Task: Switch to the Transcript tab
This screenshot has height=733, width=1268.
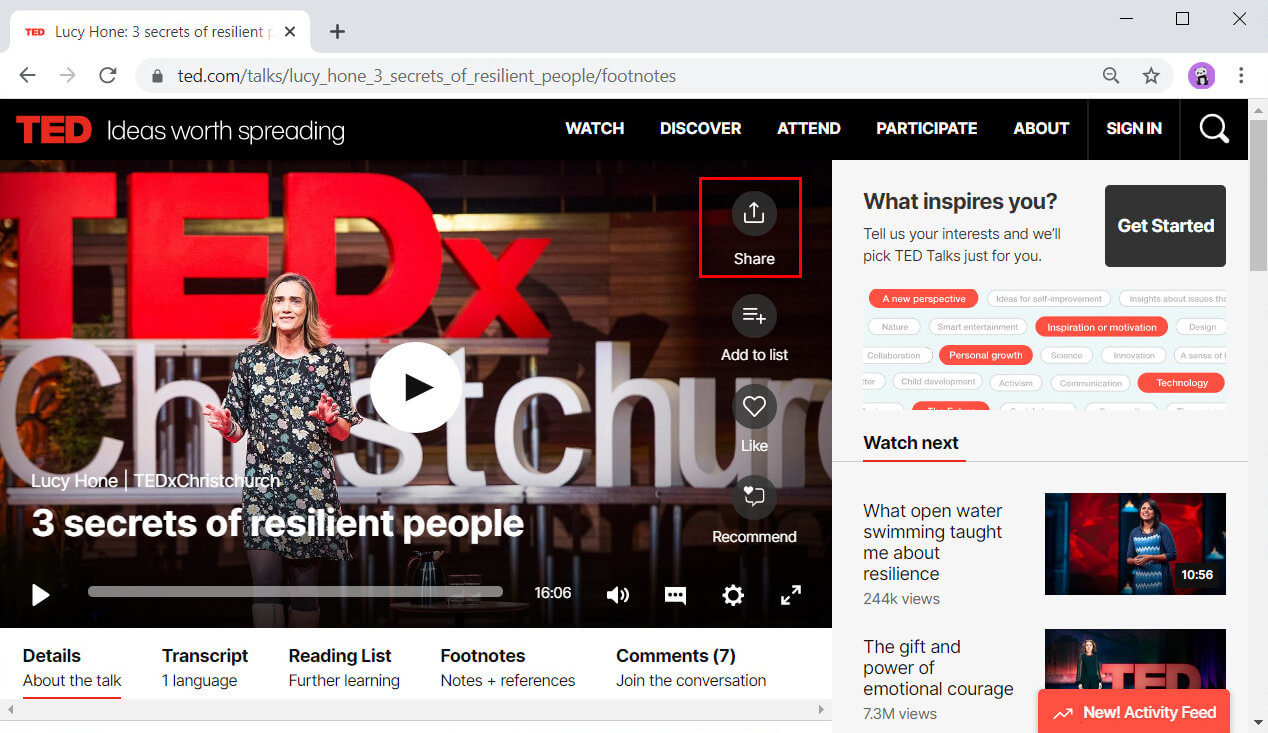Action: click(205, 668)
